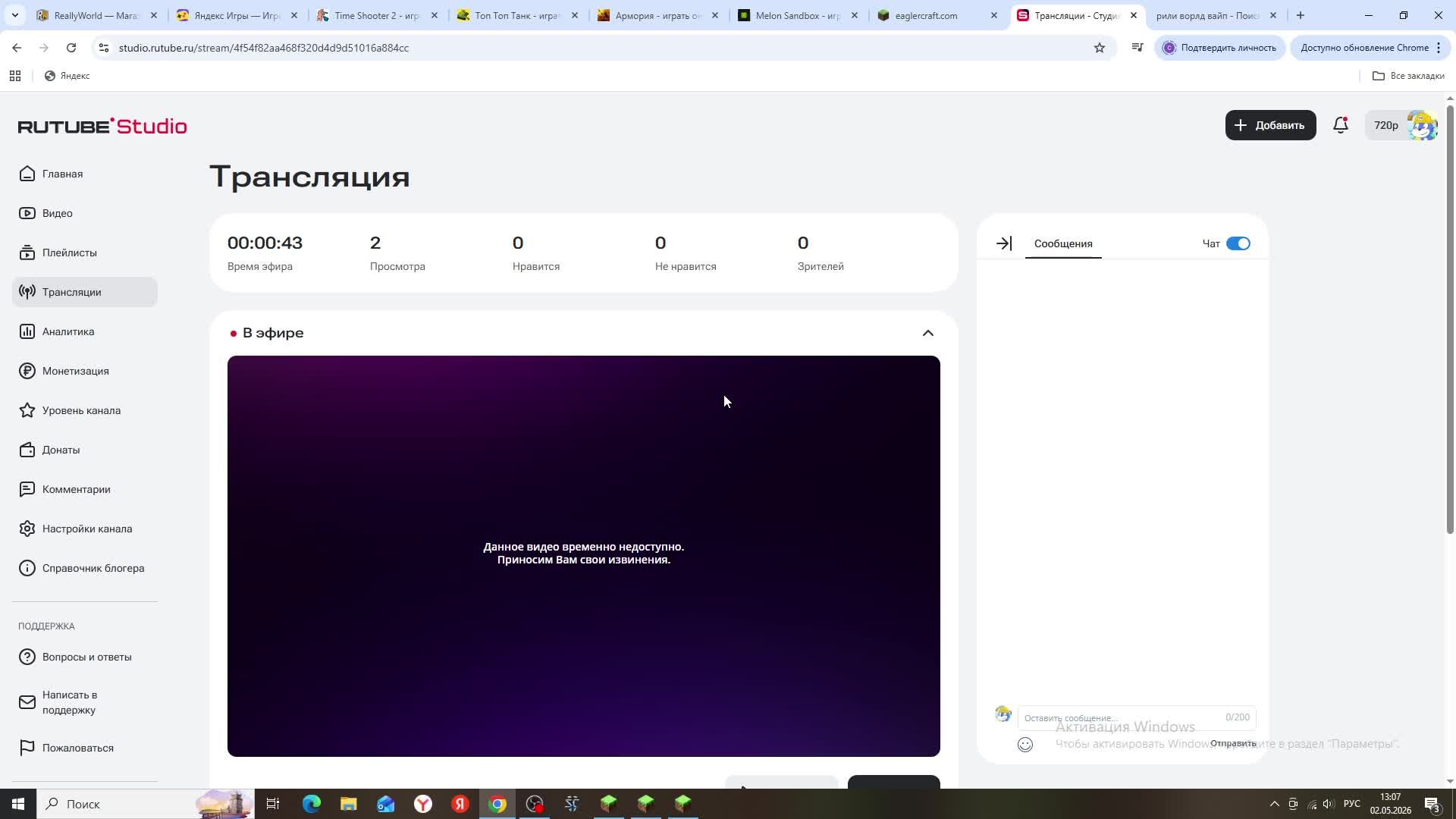This screenshot has width=1456, height=819.
Task: Click the envelope icon for Написать в поддержку
Action: click(x=27, y=702)
